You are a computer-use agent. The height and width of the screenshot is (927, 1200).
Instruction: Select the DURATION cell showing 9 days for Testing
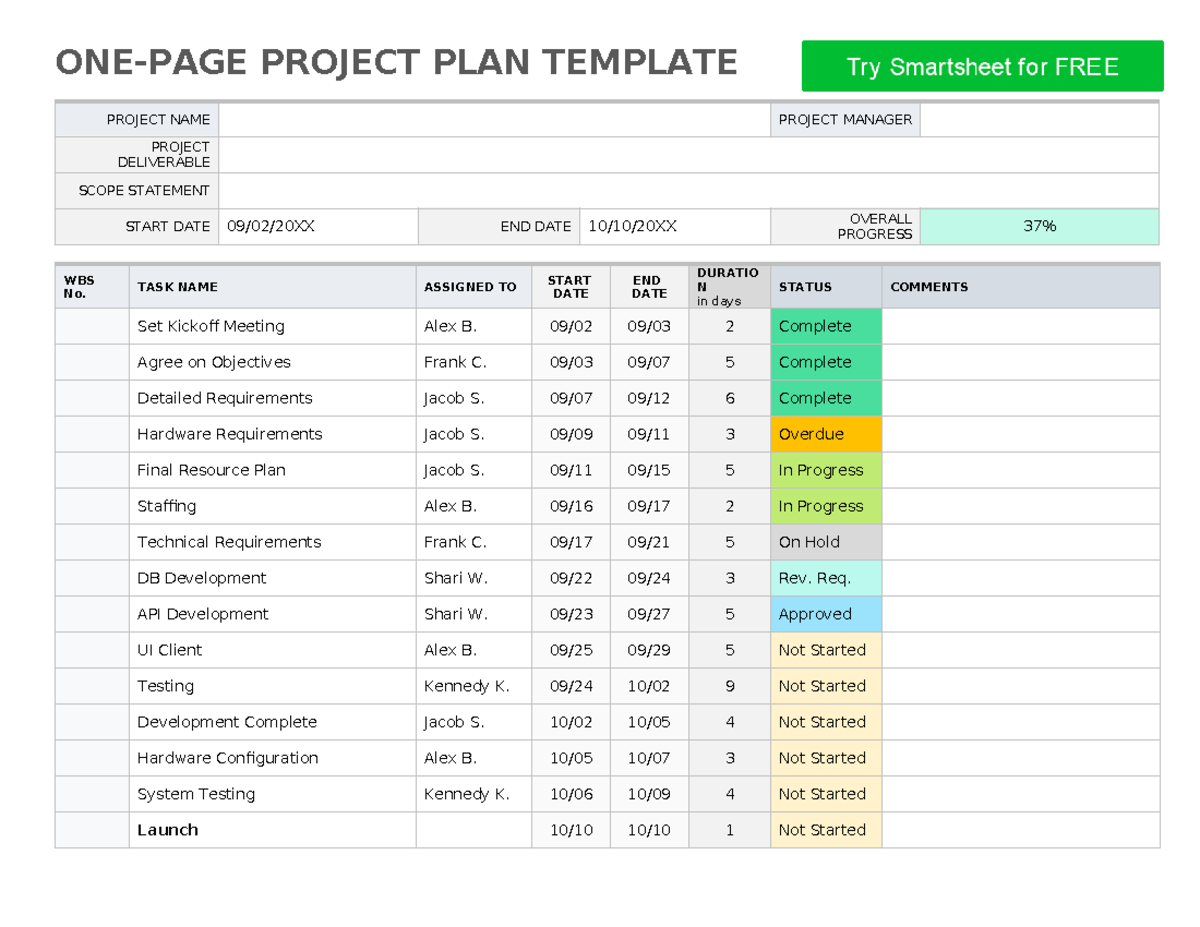[728, 686]
